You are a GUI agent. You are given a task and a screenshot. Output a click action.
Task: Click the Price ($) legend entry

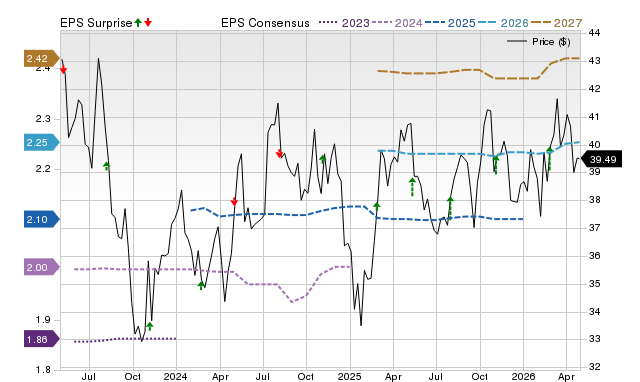pos(539,42)
